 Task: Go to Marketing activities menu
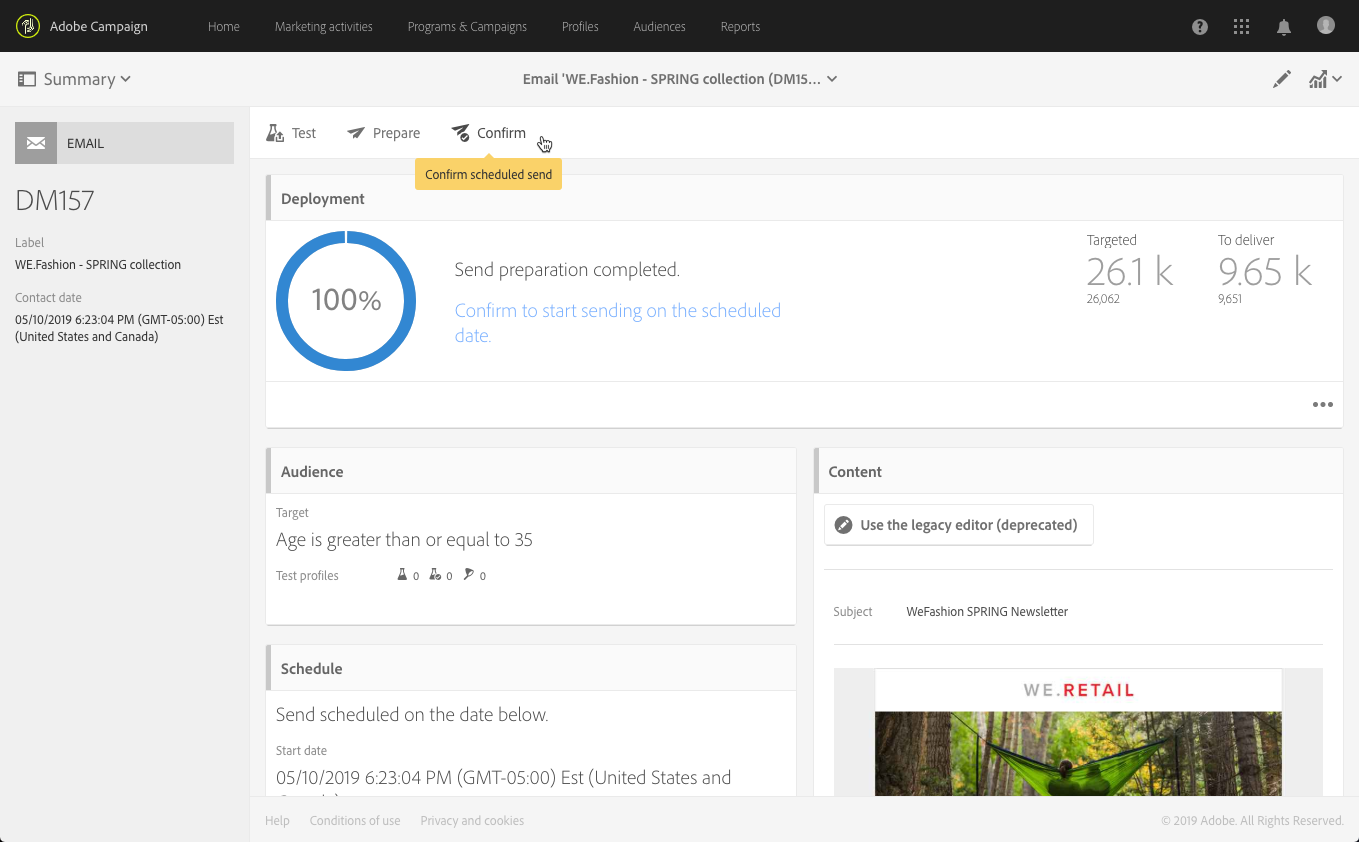pyautogui.click(x=323, y=26)
